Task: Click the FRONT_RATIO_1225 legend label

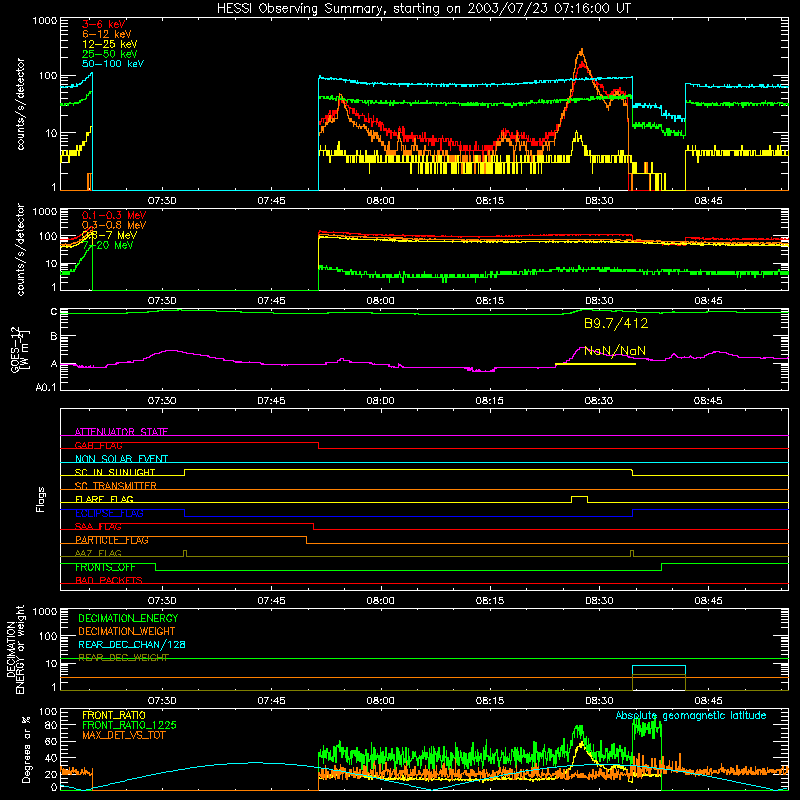Action: pyautogui.click(x=130, y=725)
